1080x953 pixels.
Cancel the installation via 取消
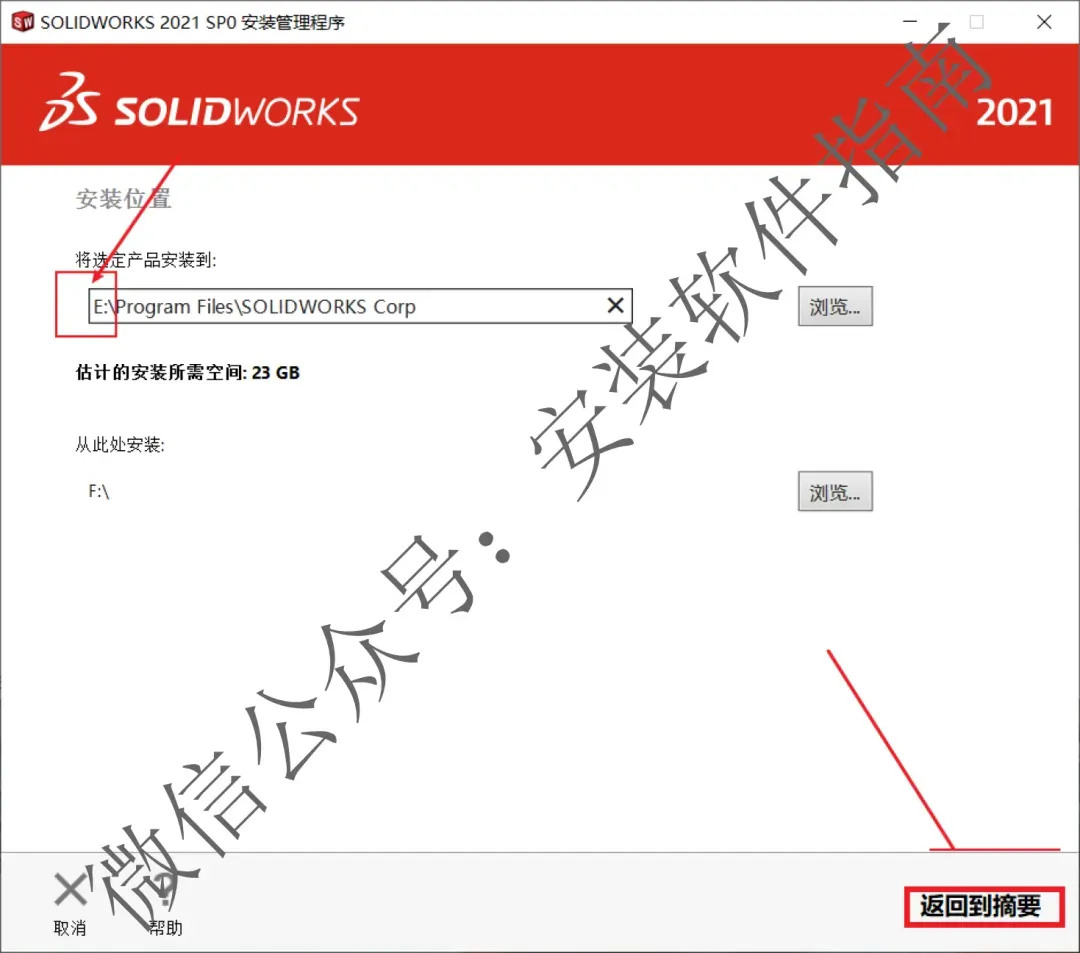[x=70, y=905]
